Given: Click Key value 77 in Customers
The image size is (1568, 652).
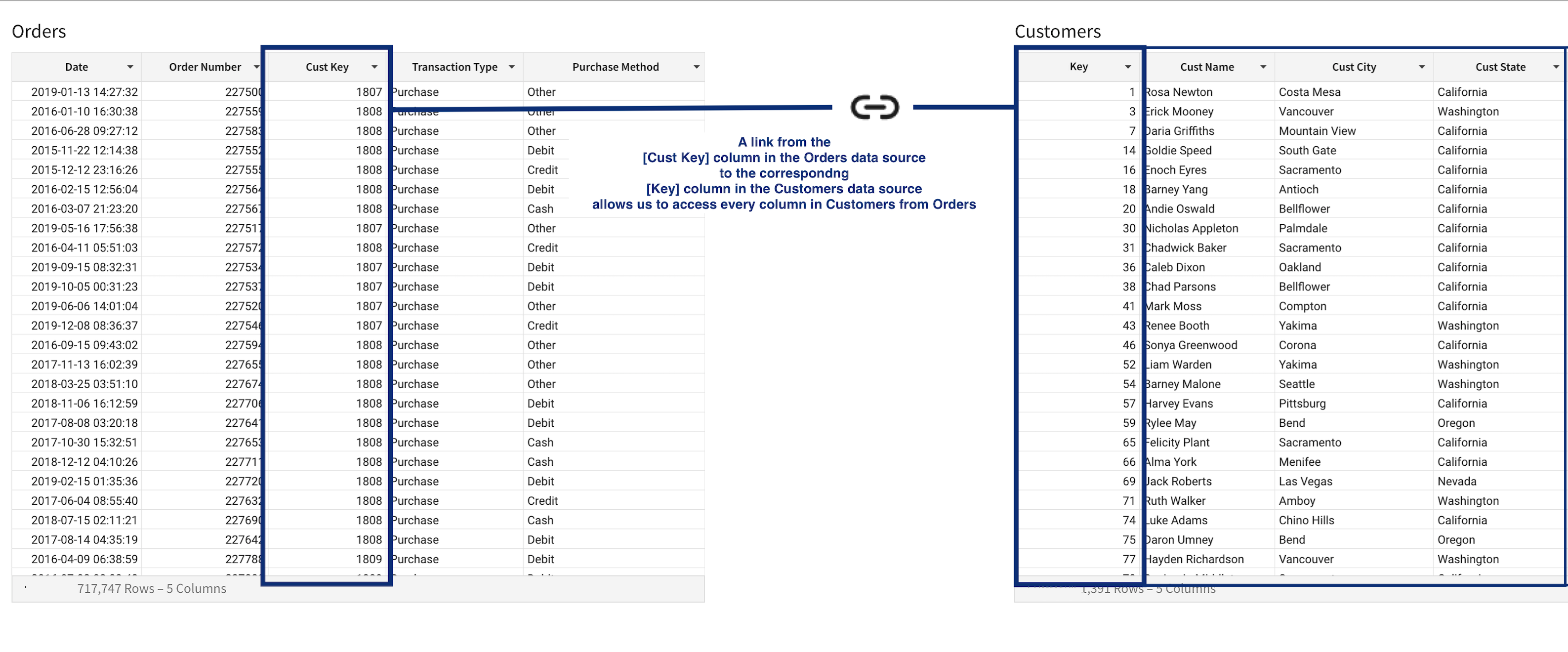Looking at the screenshot, I should (x=1129, y=560).
